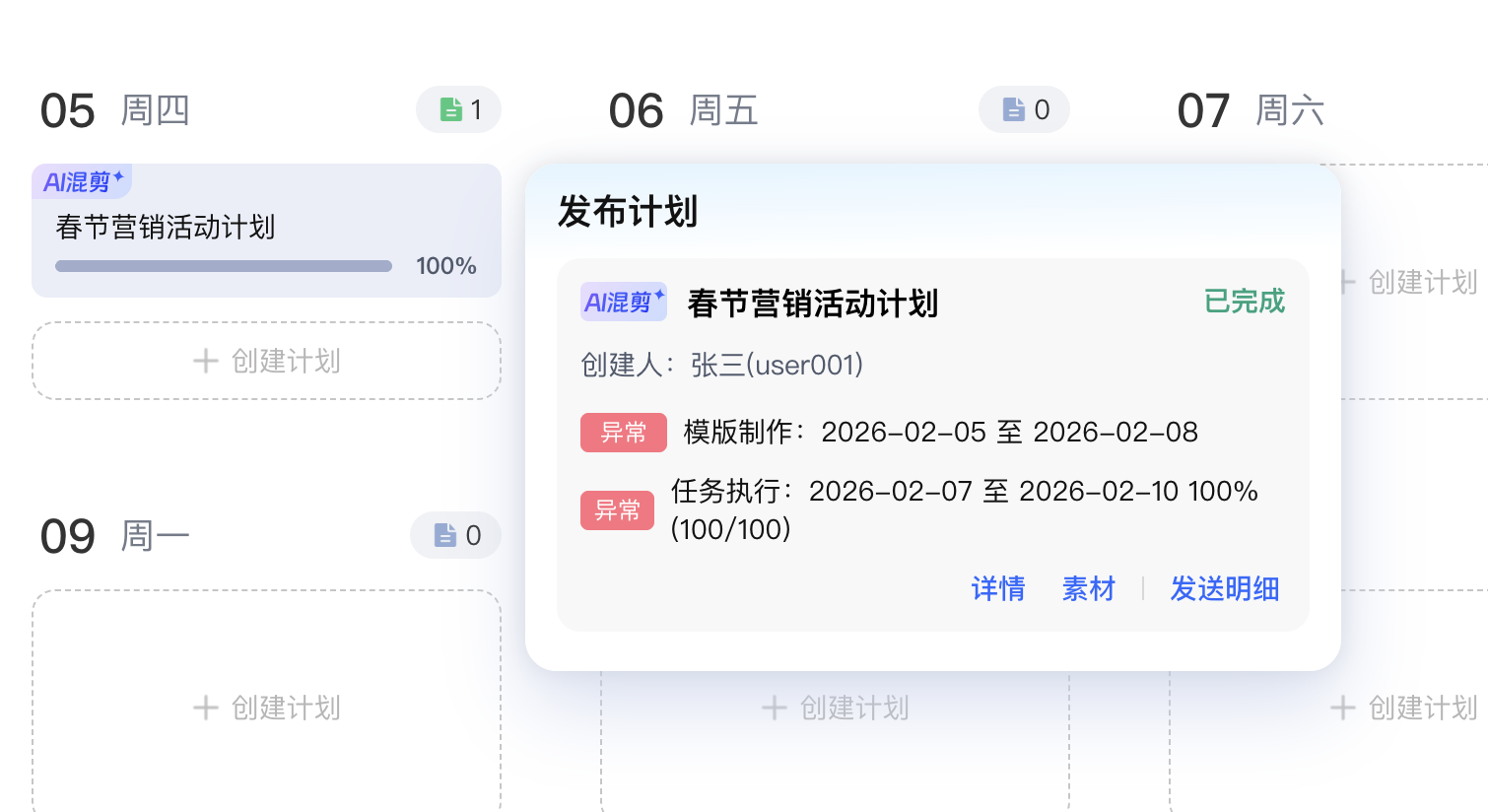Viewport: 1488px width, 812px height.
Task: Open the 详情 link in the popup
Action: coord(997,588)
